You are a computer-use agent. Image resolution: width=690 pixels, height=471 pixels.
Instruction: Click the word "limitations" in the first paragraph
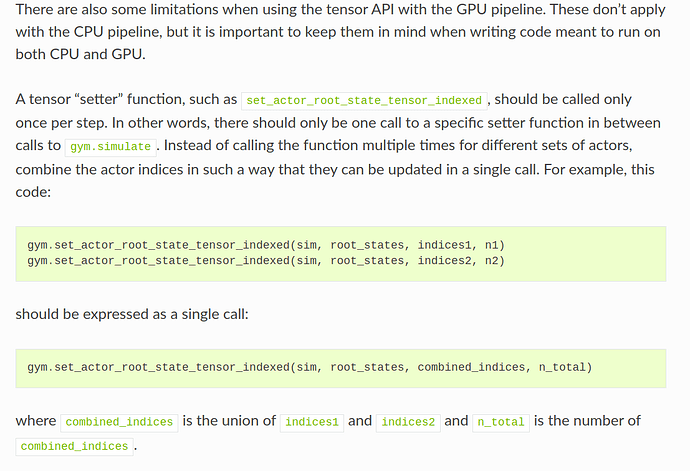coord(183,9)
